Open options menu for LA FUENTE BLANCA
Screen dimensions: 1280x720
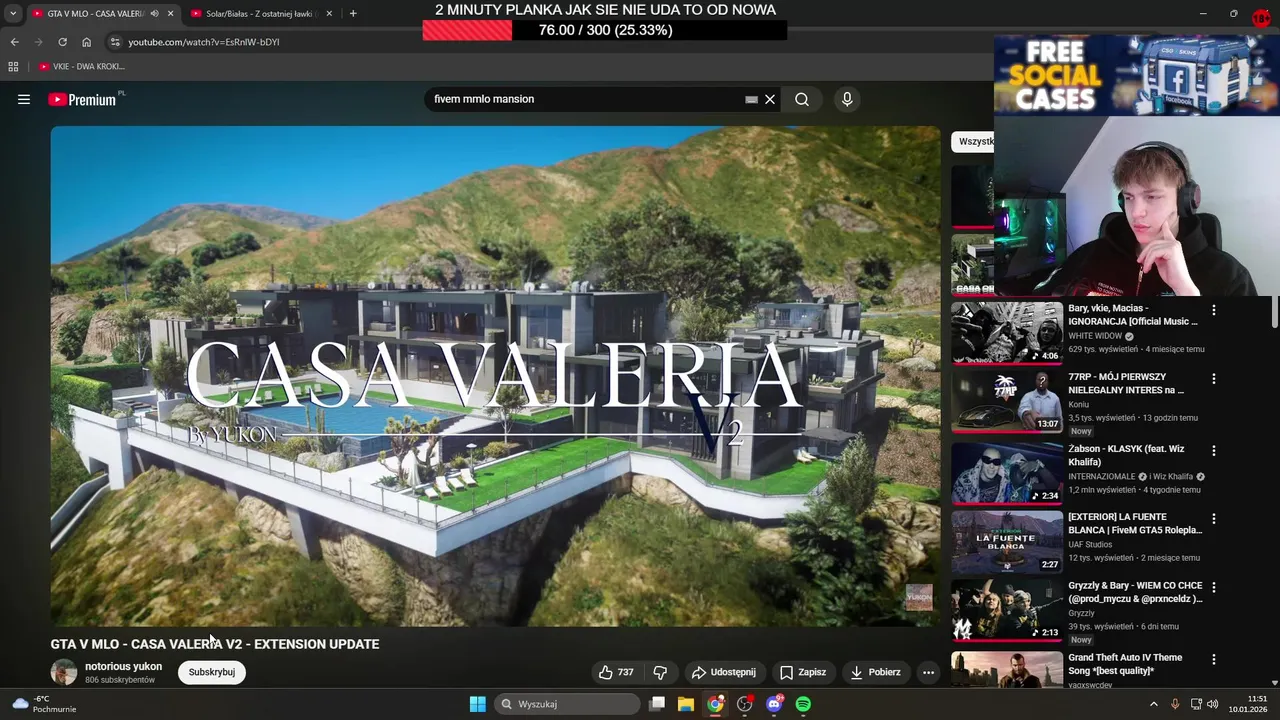tap(1214, 519)
